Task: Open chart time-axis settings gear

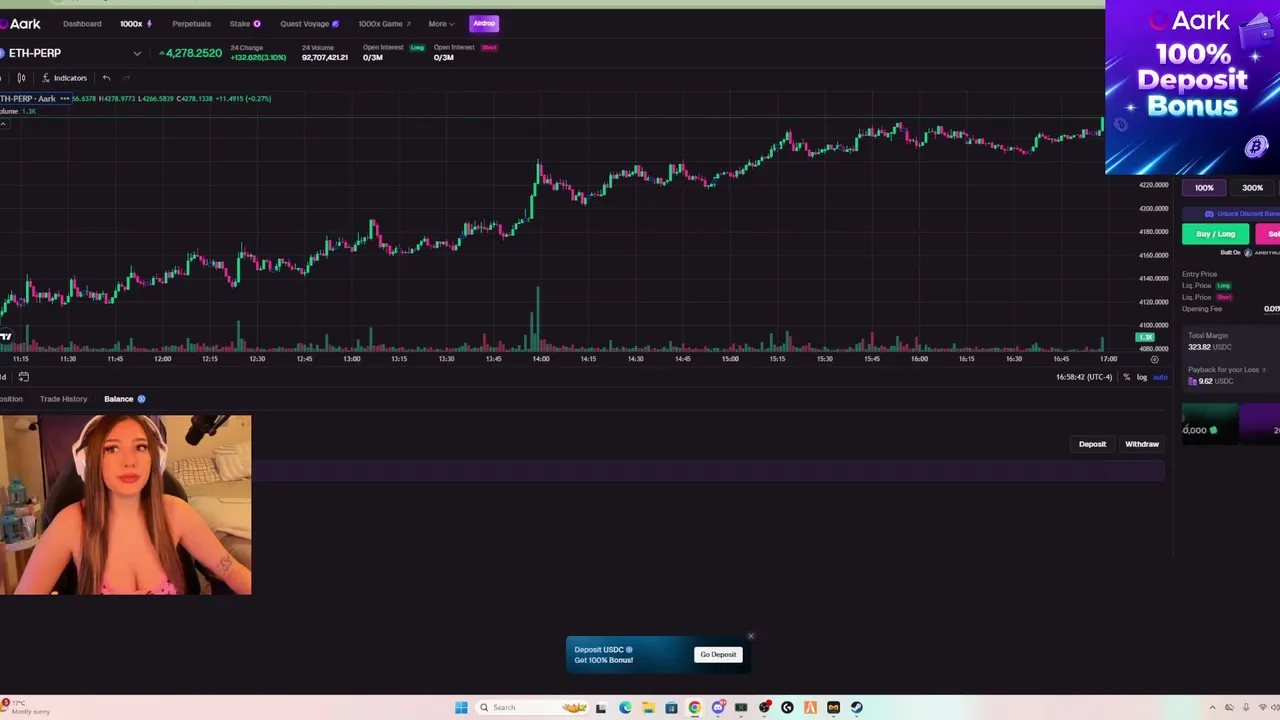Action: [1154, 359]
